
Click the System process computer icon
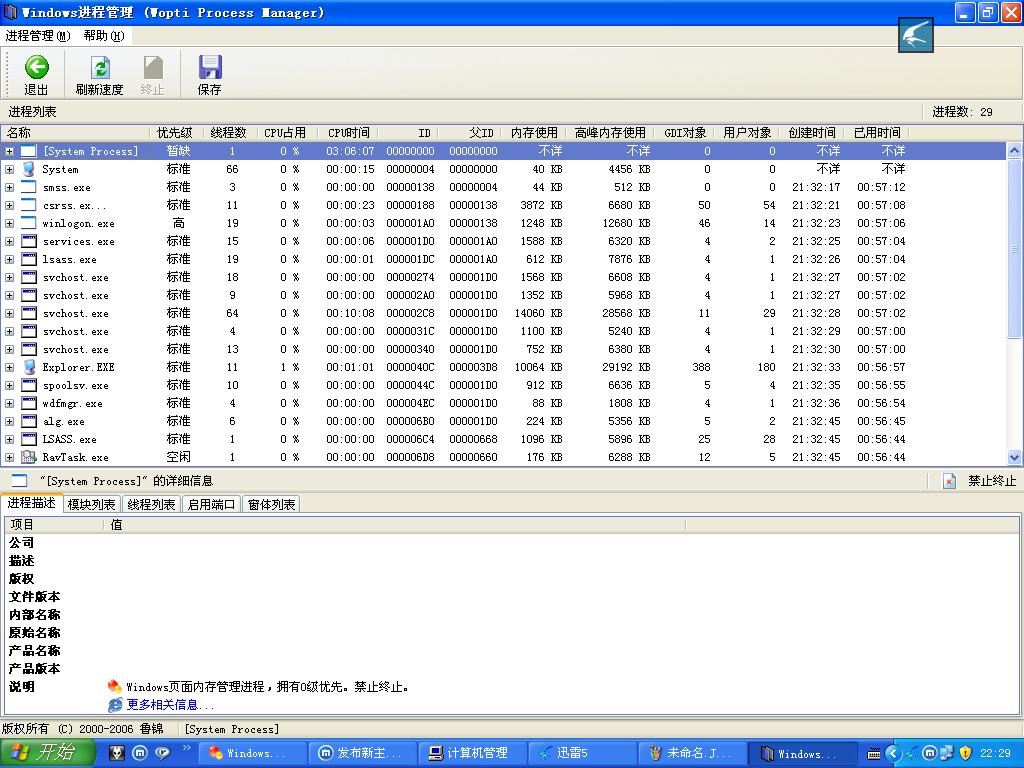(29, 169)
